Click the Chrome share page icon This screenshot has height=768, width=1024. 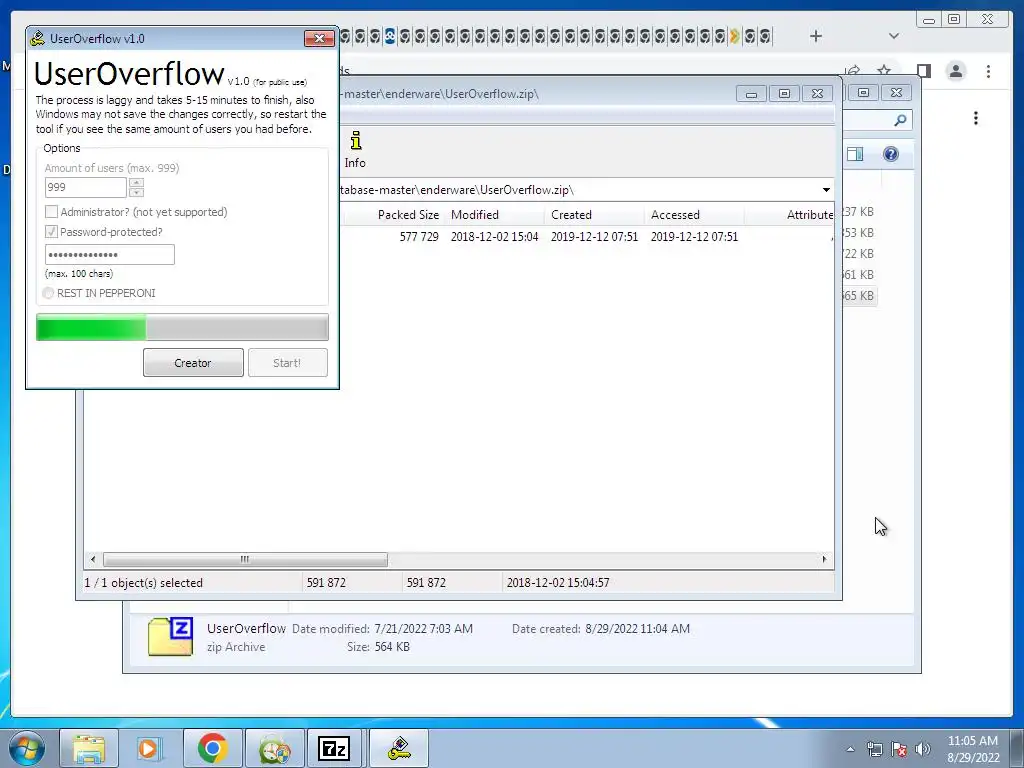tap(852, 71)
